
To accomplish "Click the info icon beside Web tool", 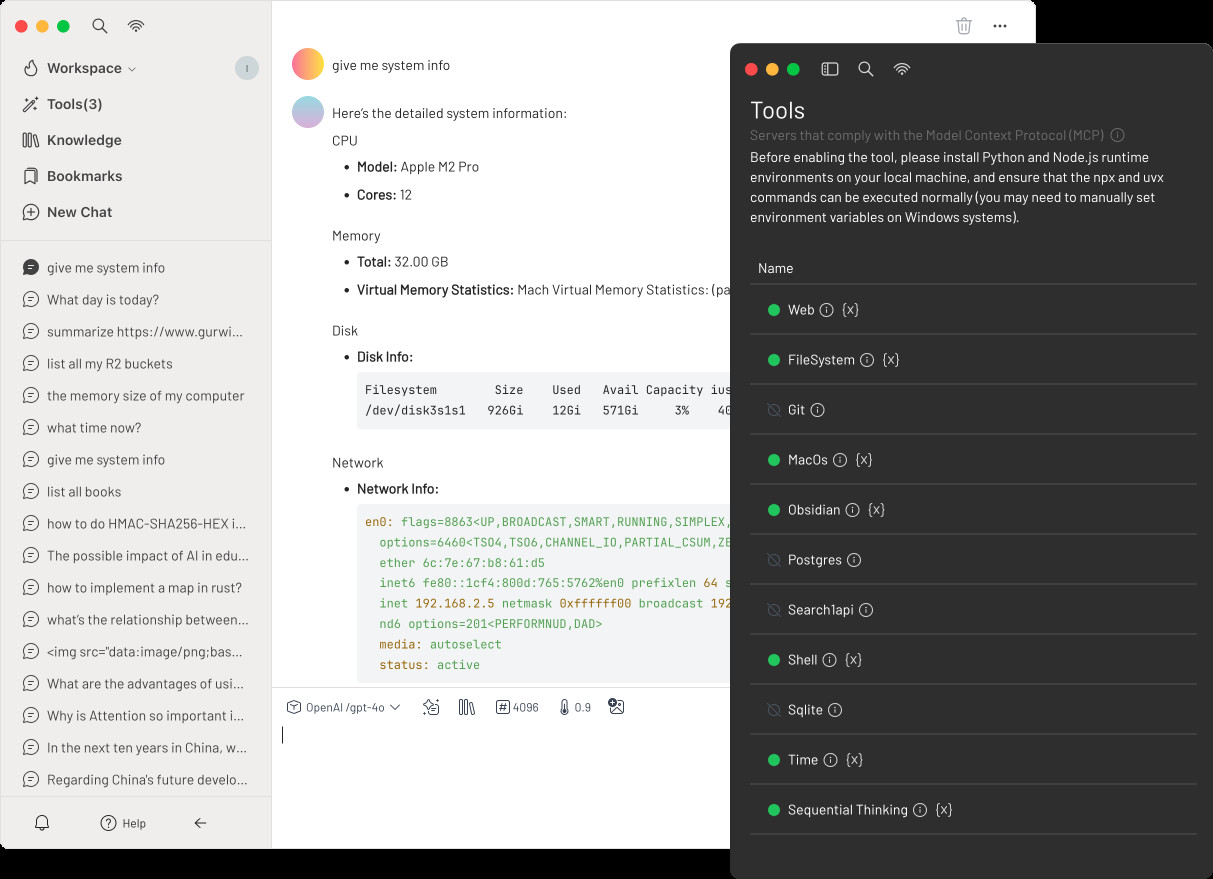I will [826, 310].
